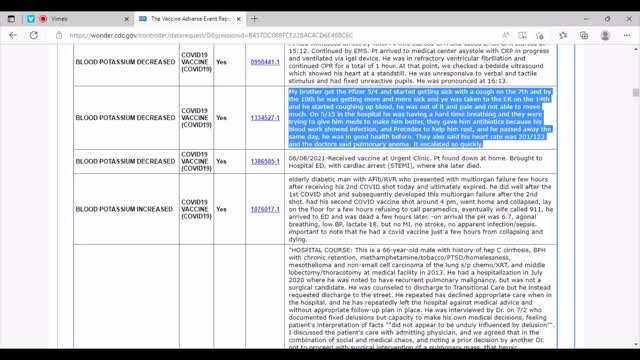Open a new tab with plus button
The height and width of the screenshot is (360, 640).
[255, 19]
